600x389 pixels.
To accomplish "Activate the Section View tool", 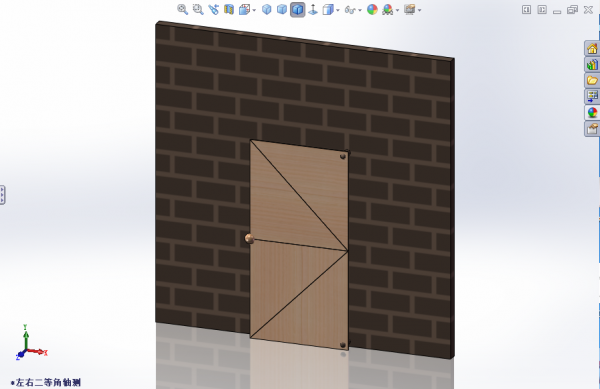I will click(x=229, y=10).
